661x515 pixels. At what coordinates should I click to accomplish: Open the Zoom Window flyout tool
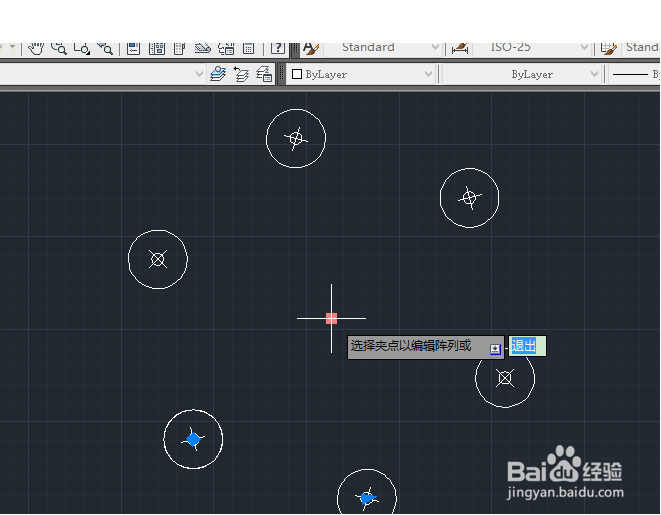[81, 49]
